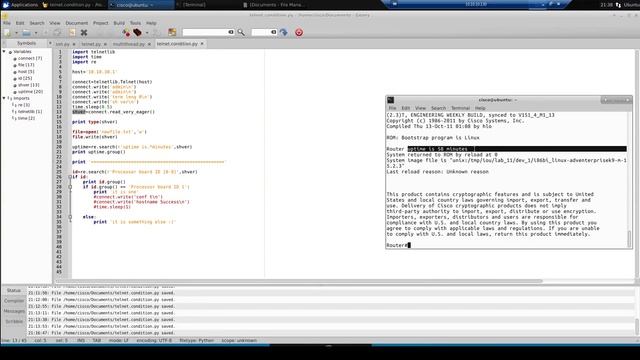Screen dimensions: 640x360
Task: Open the Edit menu in Geany
Action: (20, 23)
